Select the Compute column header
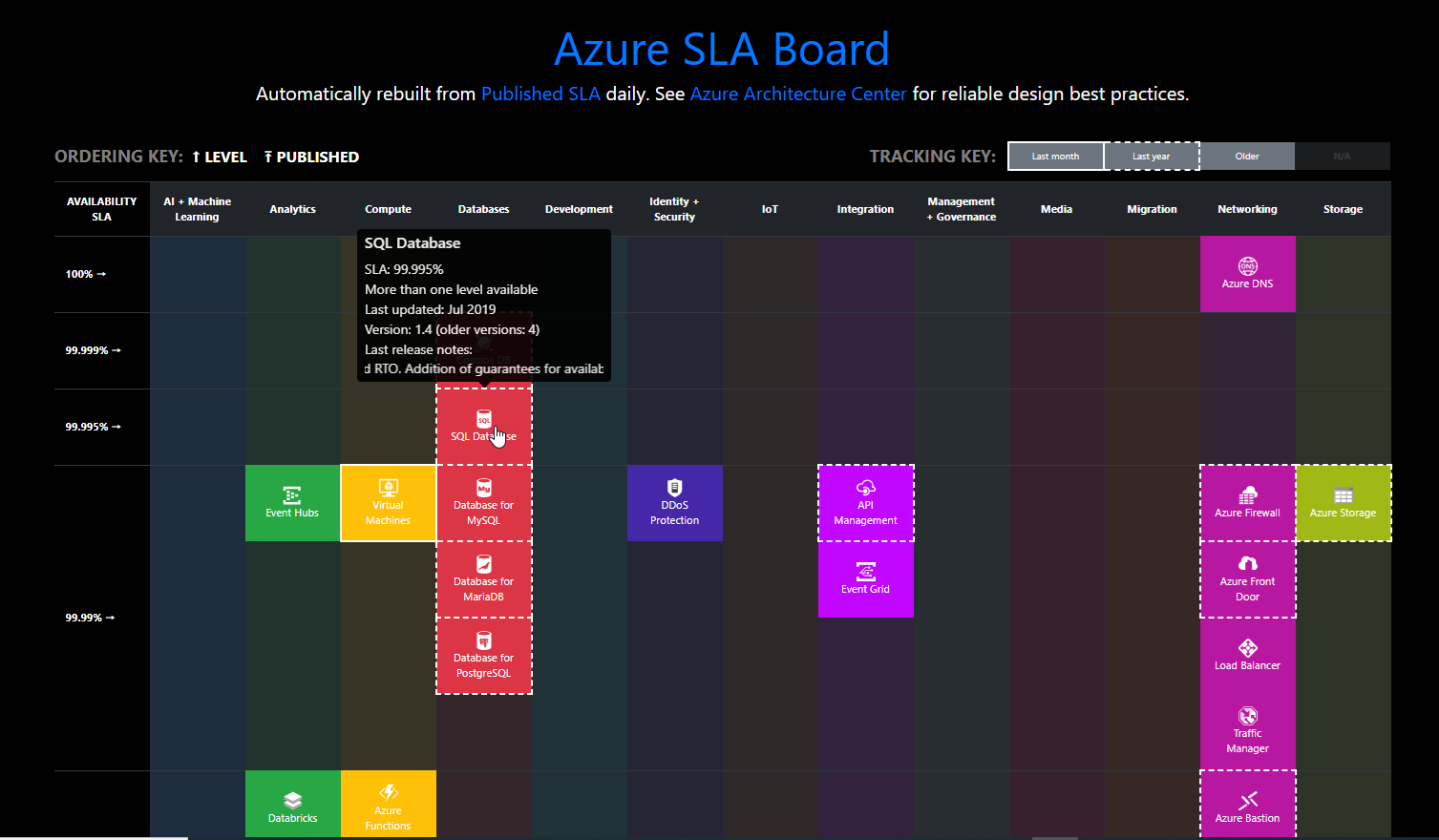This screenshot has height=840, width=1439. pyautogui.click(x=388, y=209)
